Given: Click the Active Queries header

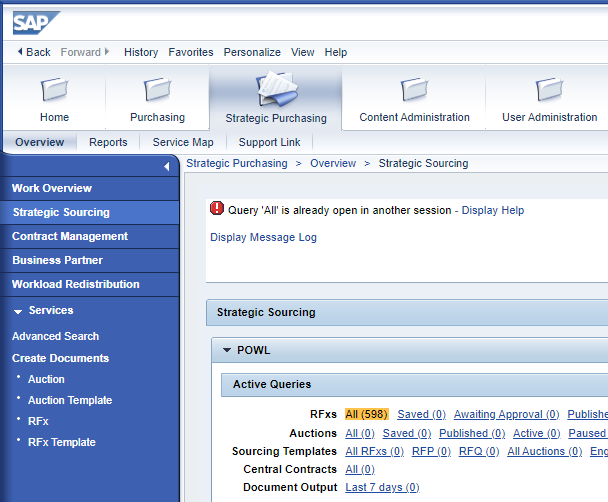Looking at the screenshot, I should coord(415,385).
